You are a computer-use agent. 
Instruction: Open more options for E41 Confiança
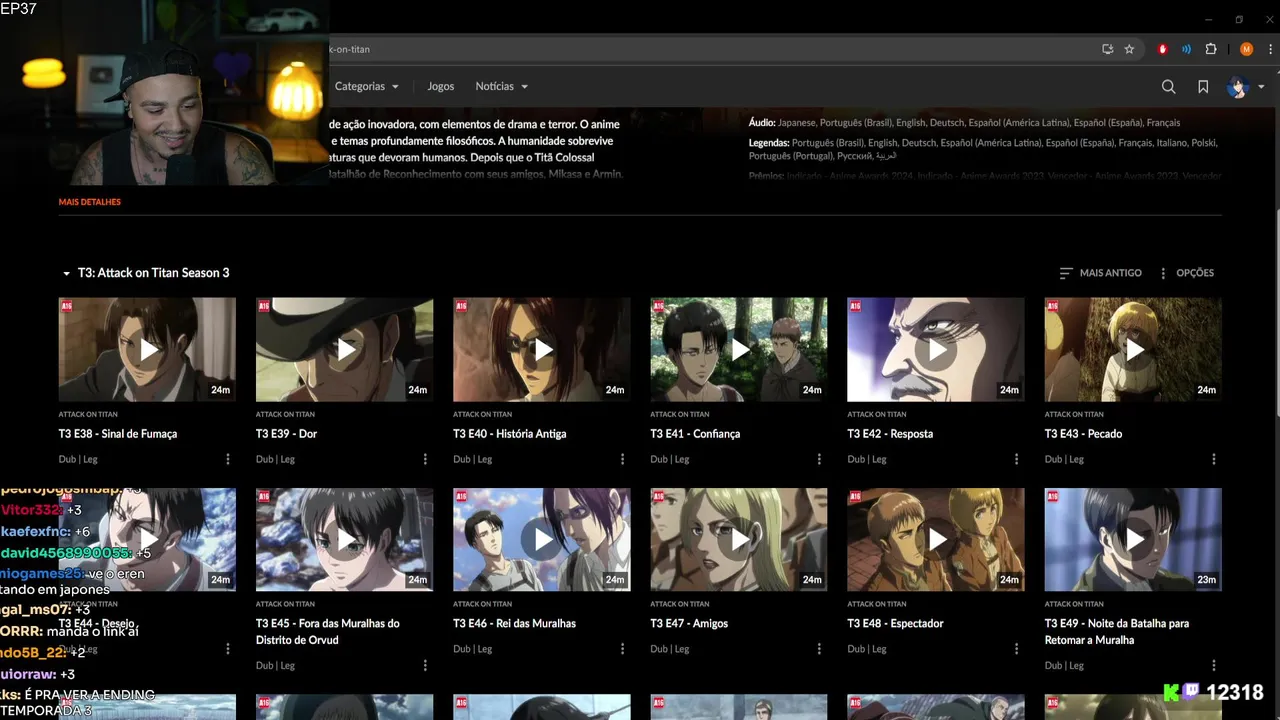click(818, 459)
